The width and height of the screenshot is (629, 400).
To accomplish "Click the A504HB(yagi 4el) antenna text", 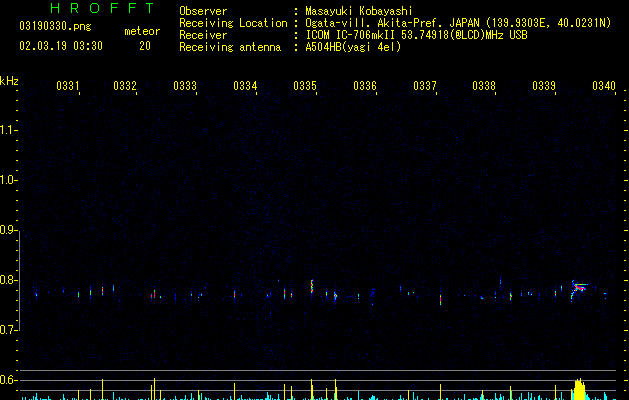I will pyautogui.click(x=353, y=47).
